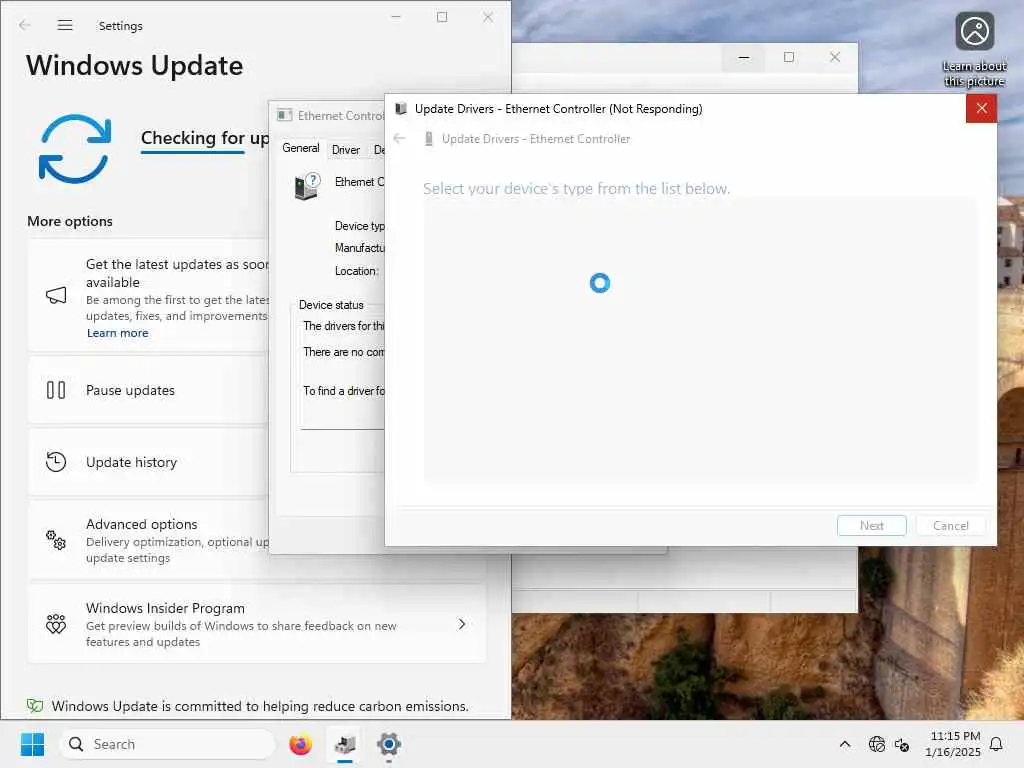Open the Settings gear on taskbar
Screen dimensions: 1024x768
[389, 744]
